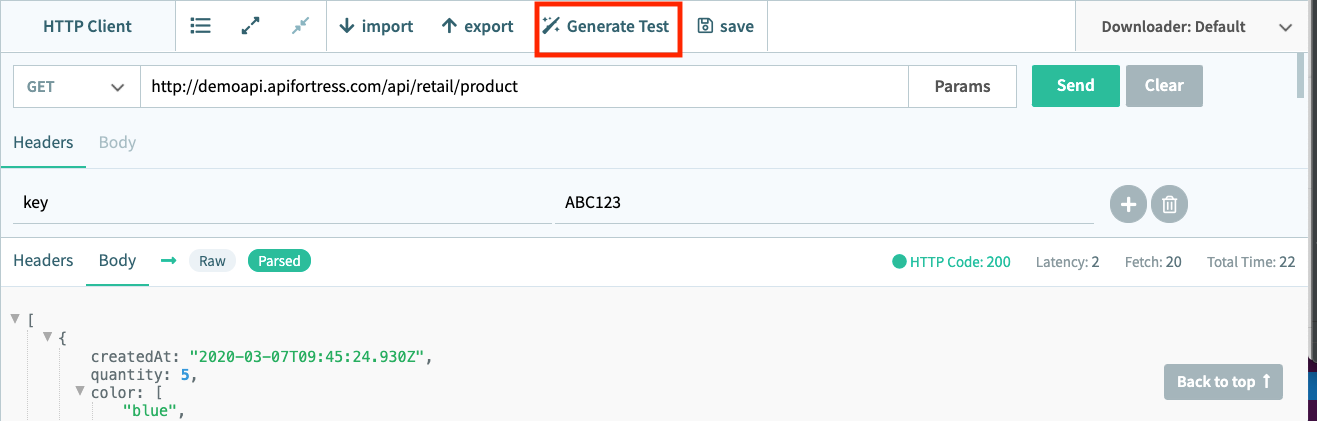Screen dimensions: 1317x421
Task: Click the import button
Action: point(376,27)
